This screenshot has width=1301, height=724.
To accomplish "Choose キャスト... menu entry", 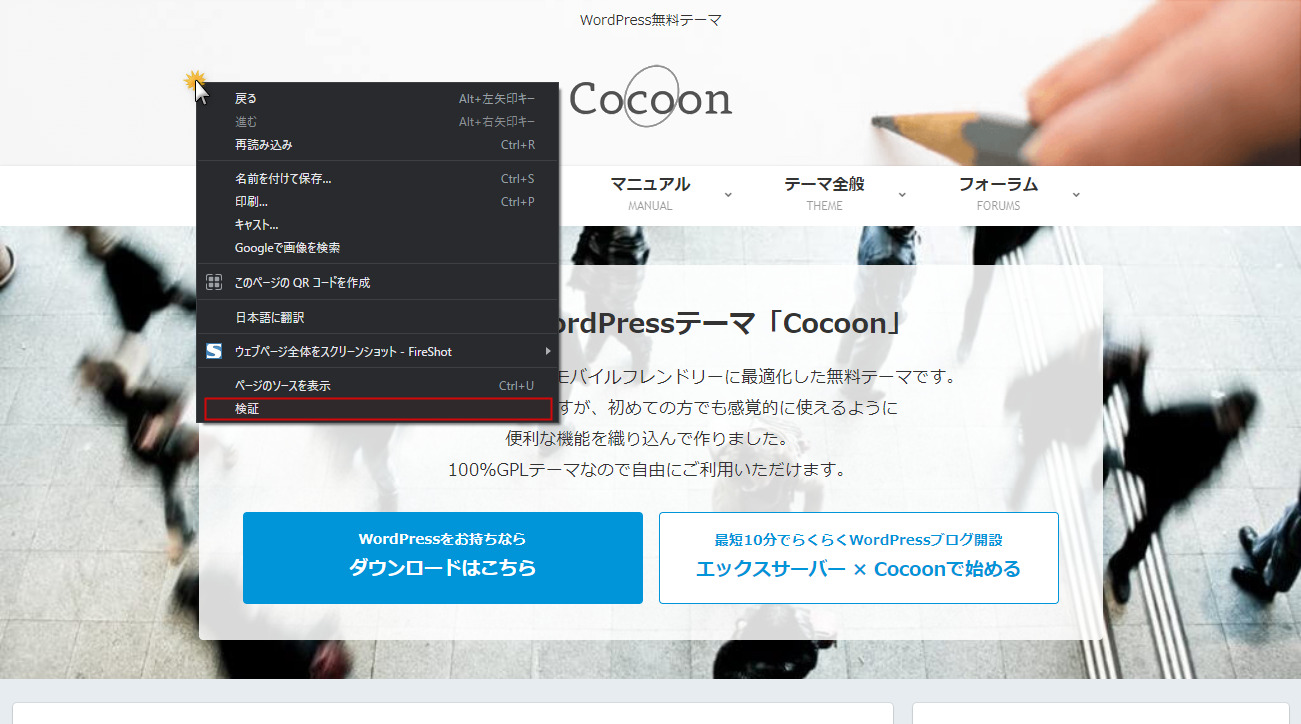I will [x=377, y=224].
